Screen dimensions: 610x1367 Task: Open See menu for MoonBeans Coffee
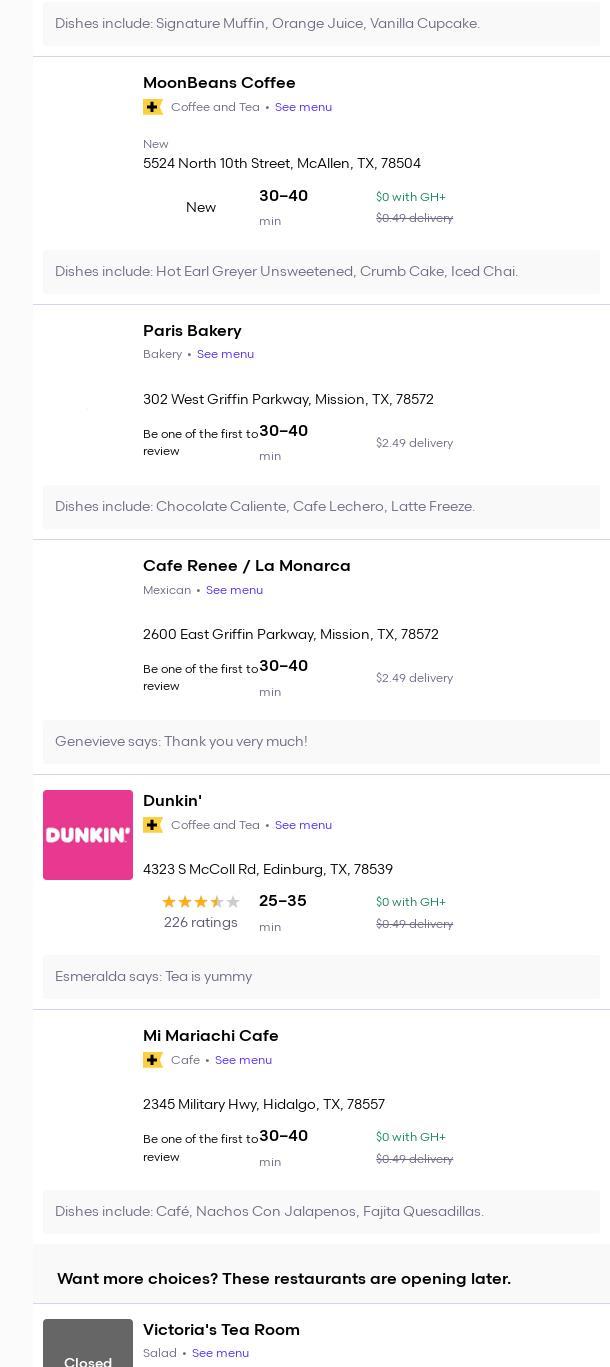pyautogui.click(x=303, y=107)
